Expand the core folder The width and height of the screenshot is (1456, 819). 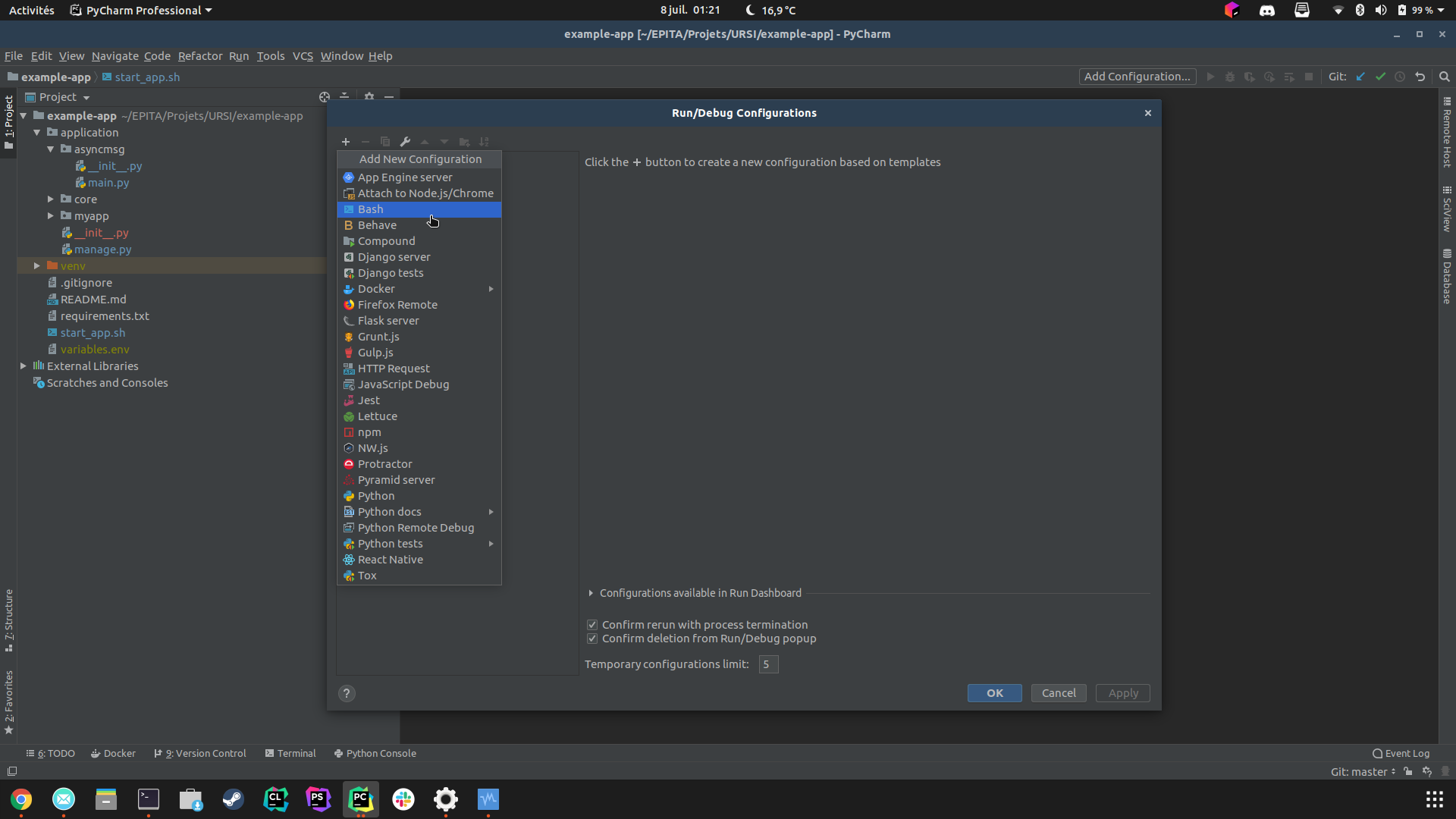[x=51, y=199]
